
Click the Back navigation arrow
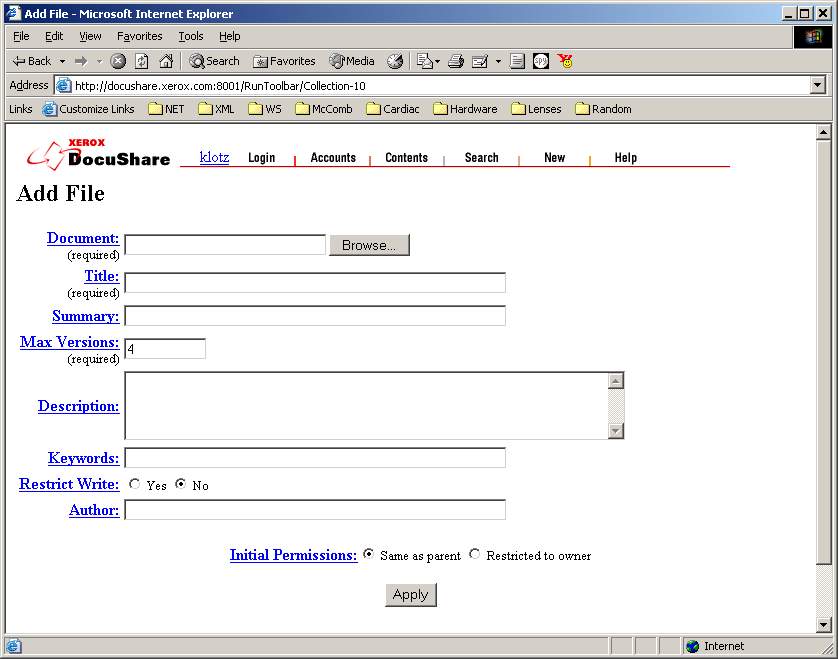(x=32, y=61)
